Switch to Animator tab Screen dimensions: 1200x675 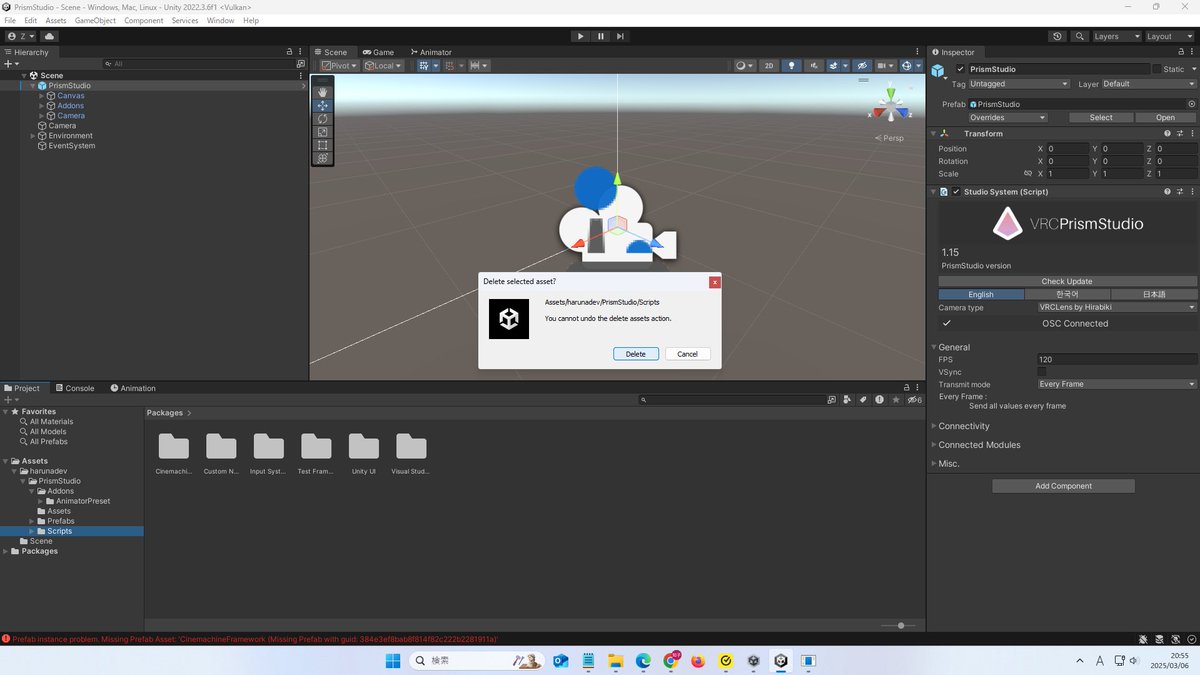click(430, 52)
